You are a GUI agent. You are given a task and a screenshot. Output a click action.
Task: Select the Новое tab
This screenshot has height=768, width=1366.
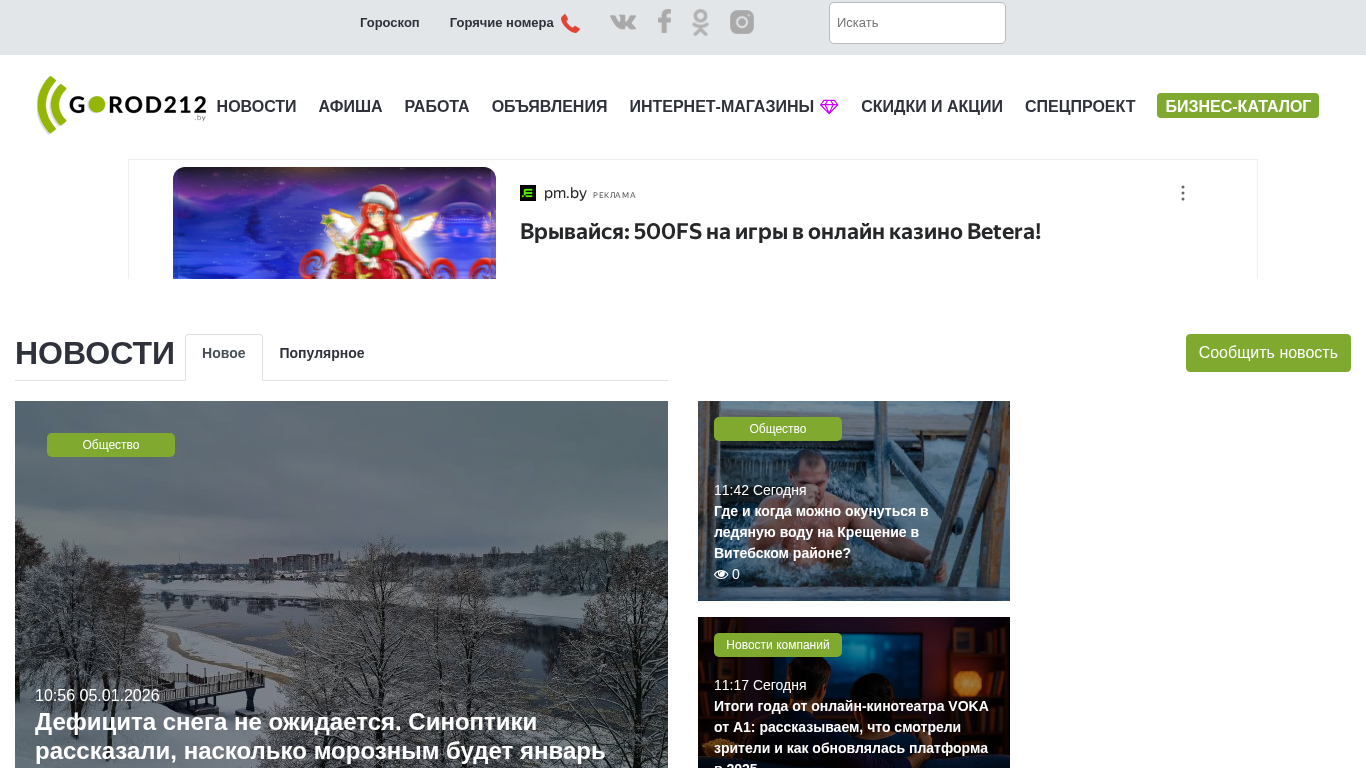[x=224, y=354]
